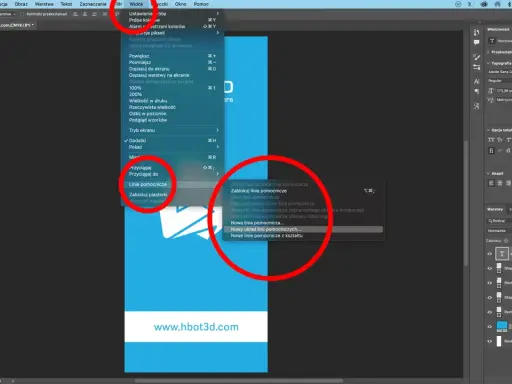The width and height of the screenshot is (512, 384).
Task: Open the Widok menu in the menu bar
Action: tap(136, 4)
